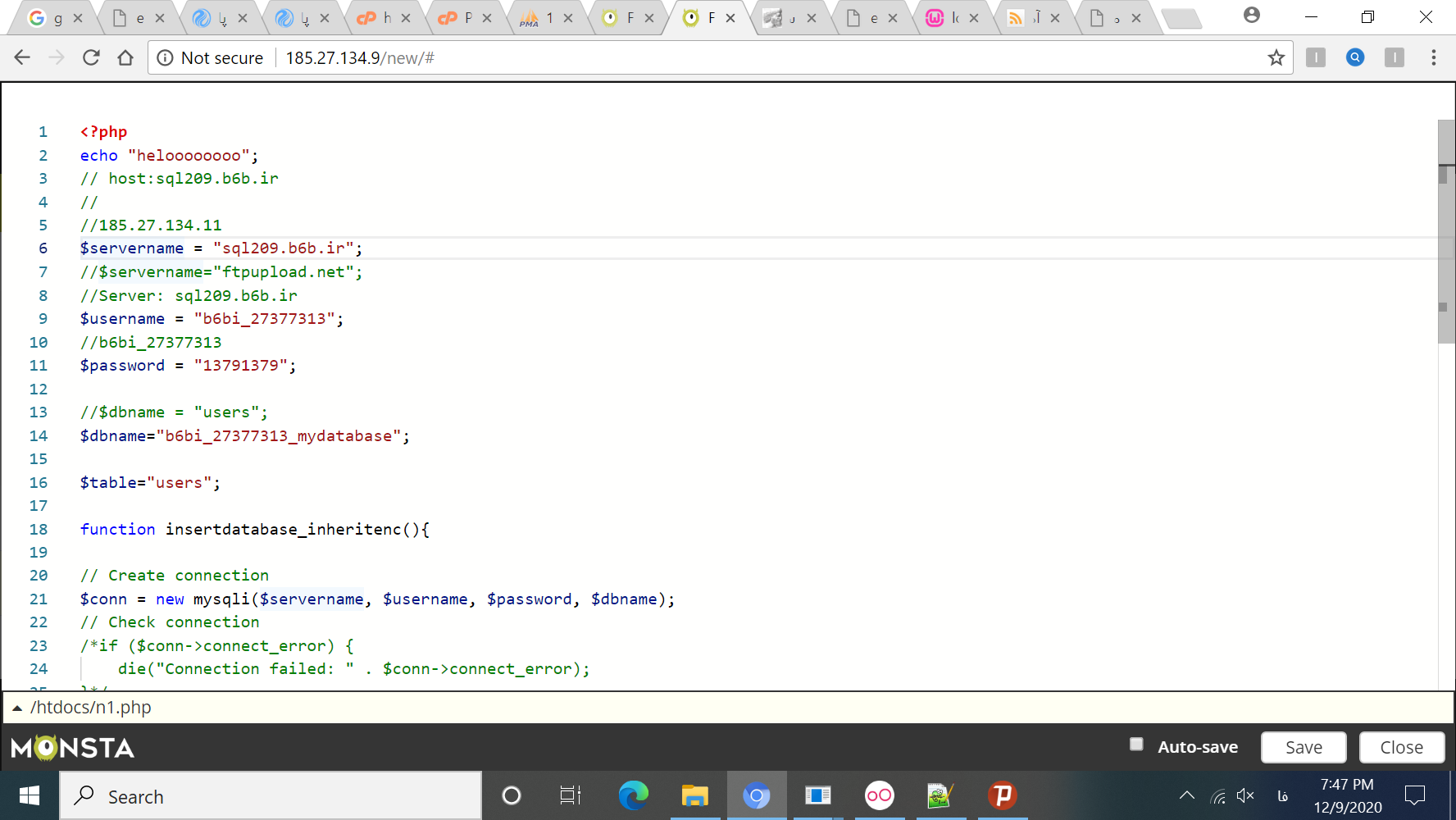Enable the Auto-save checkbox

click(x=1136, y=745)
